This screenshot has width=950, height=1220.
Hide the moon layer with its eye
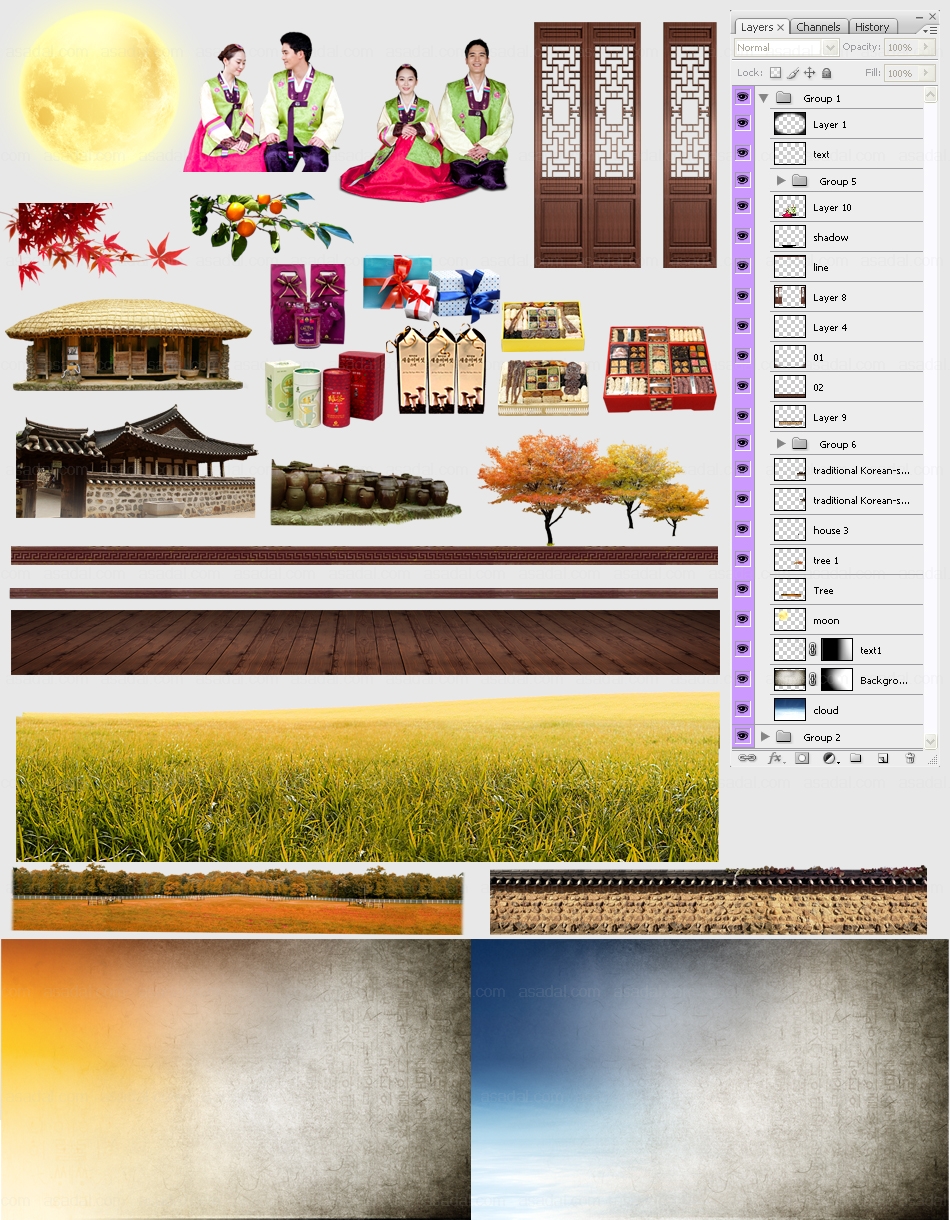pyautogui.click(x=742, y=620)
